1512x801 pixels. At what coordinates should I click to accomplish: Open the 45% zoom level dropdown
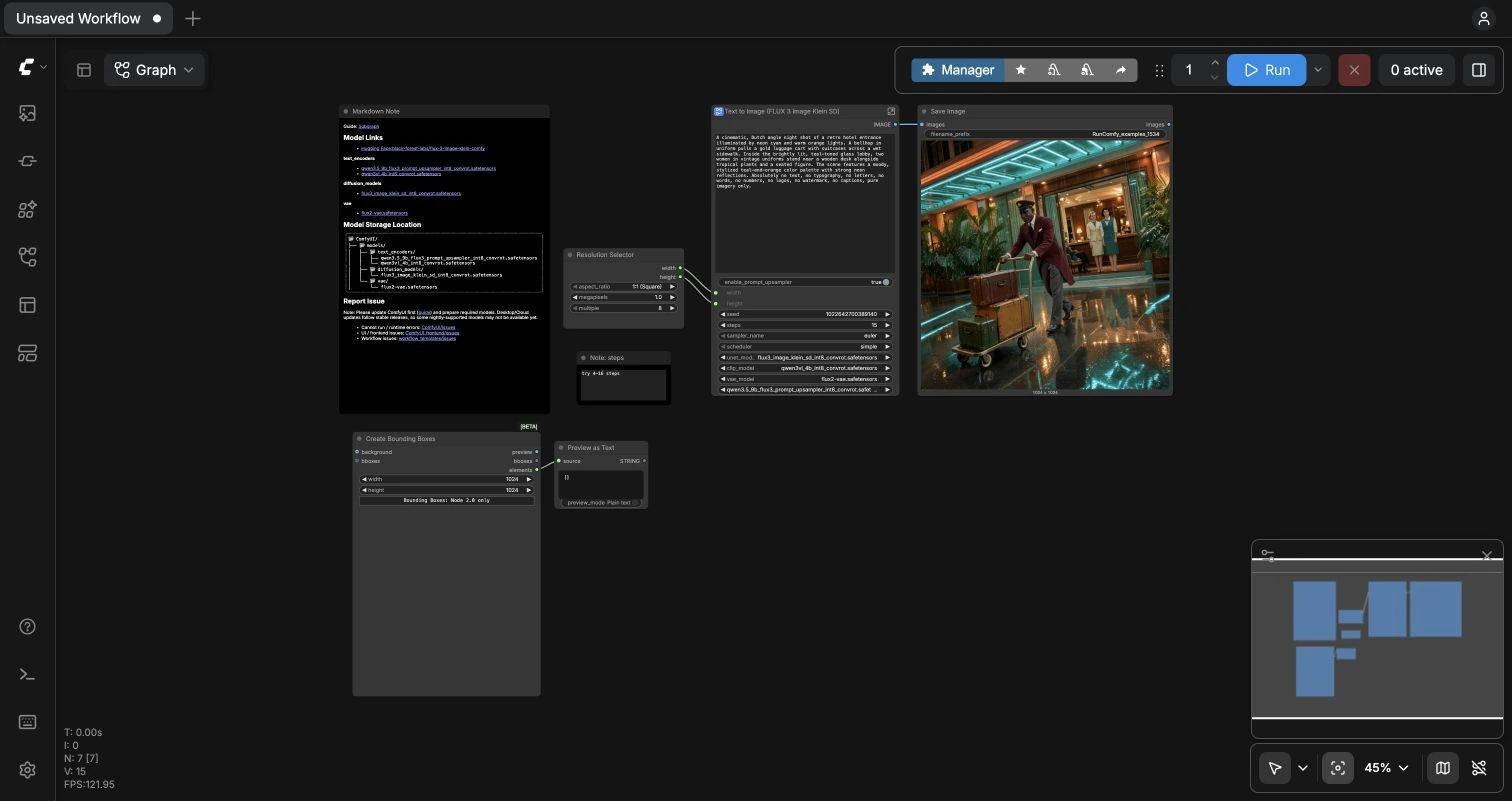tap(1387, 768)
